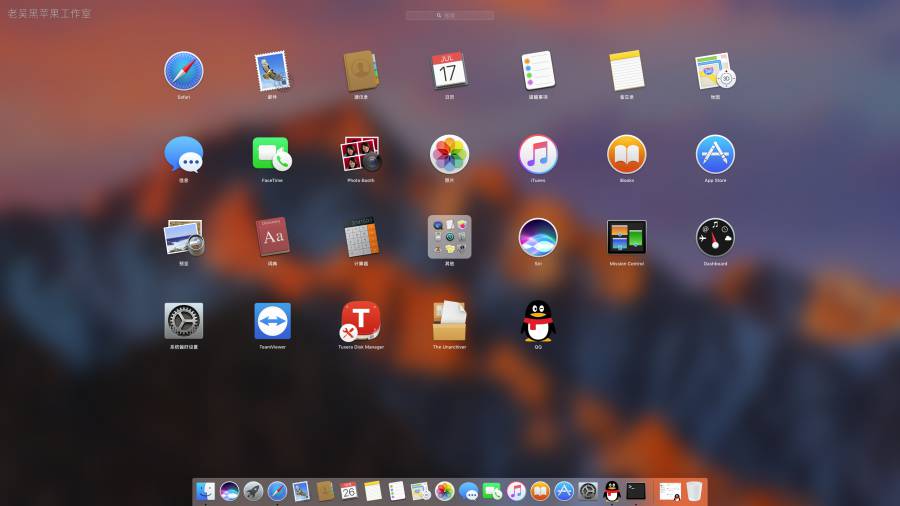Open Safari from the Launchpad grid
This screenshot has width=900, height=506.
184,71
